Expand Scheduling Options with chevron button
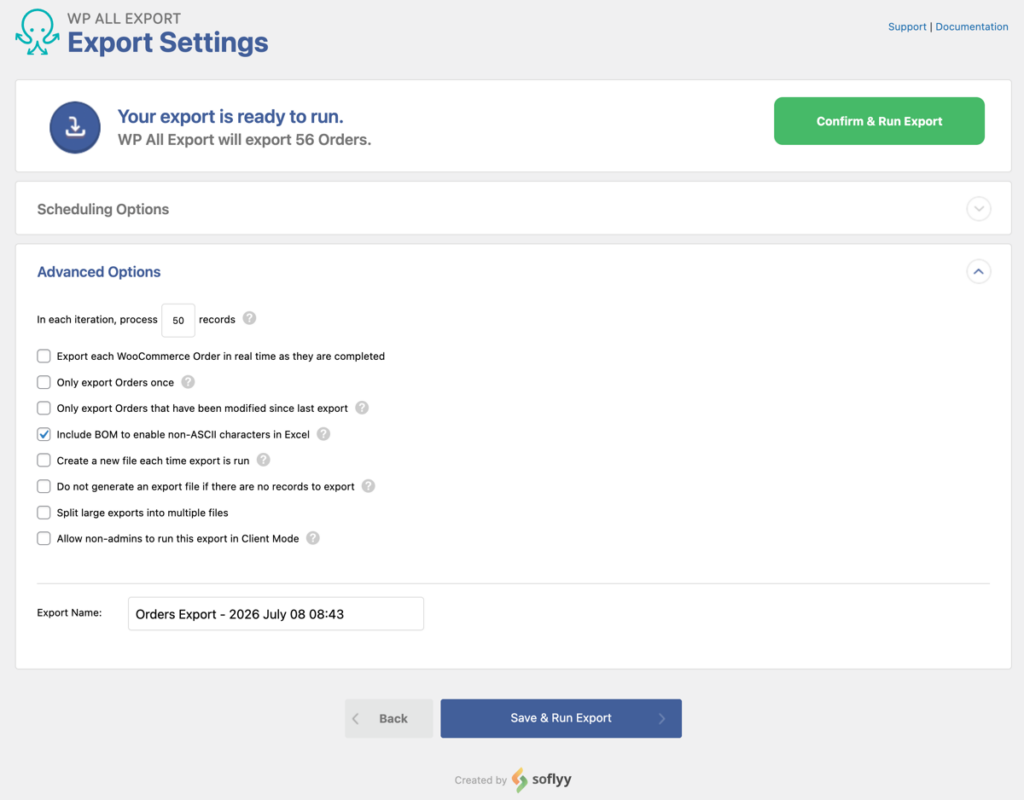Screen dimensions: 1024x800 978,209
